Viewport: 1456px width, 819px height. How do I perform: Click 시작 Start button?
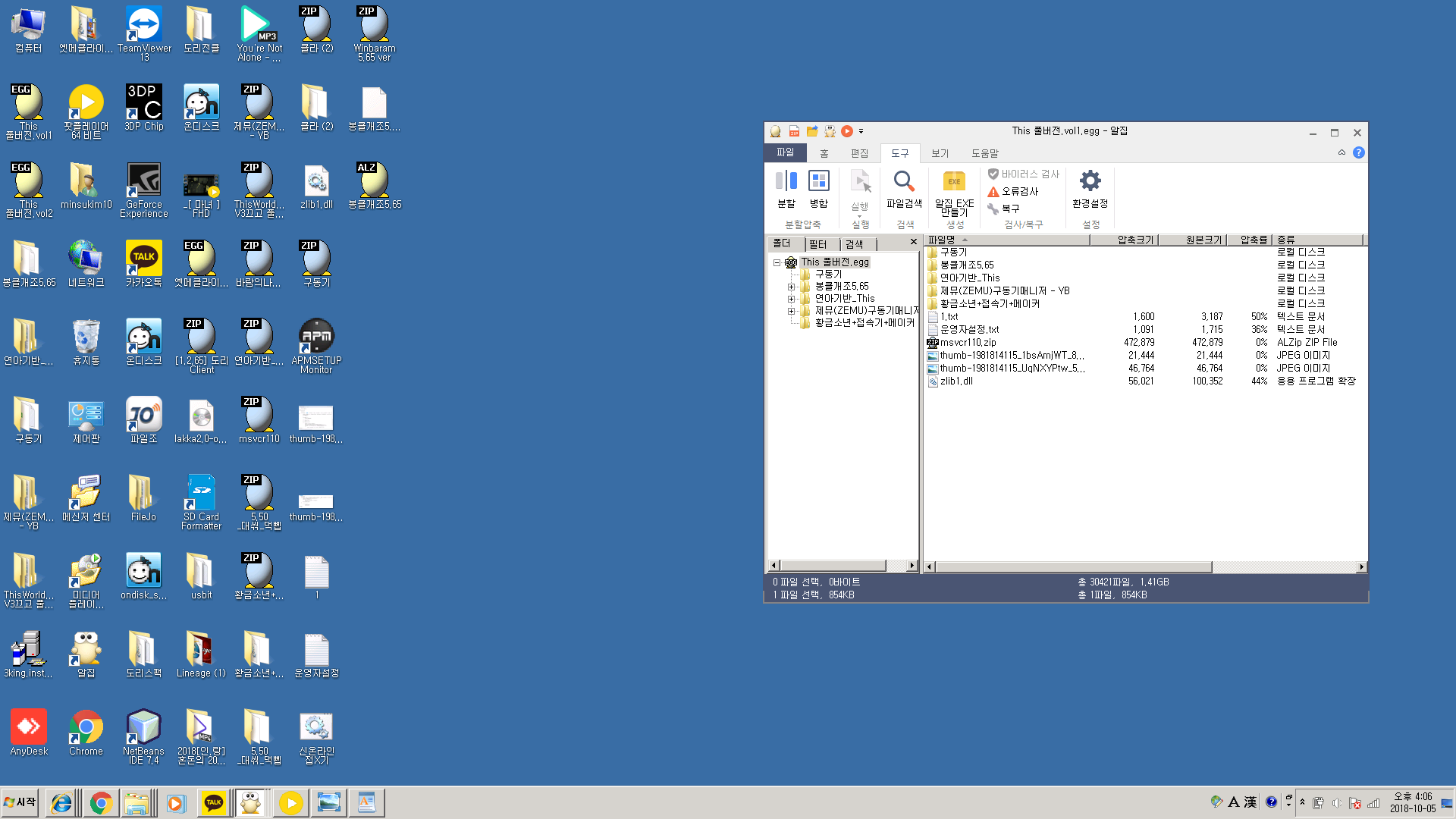coord(20,802)
